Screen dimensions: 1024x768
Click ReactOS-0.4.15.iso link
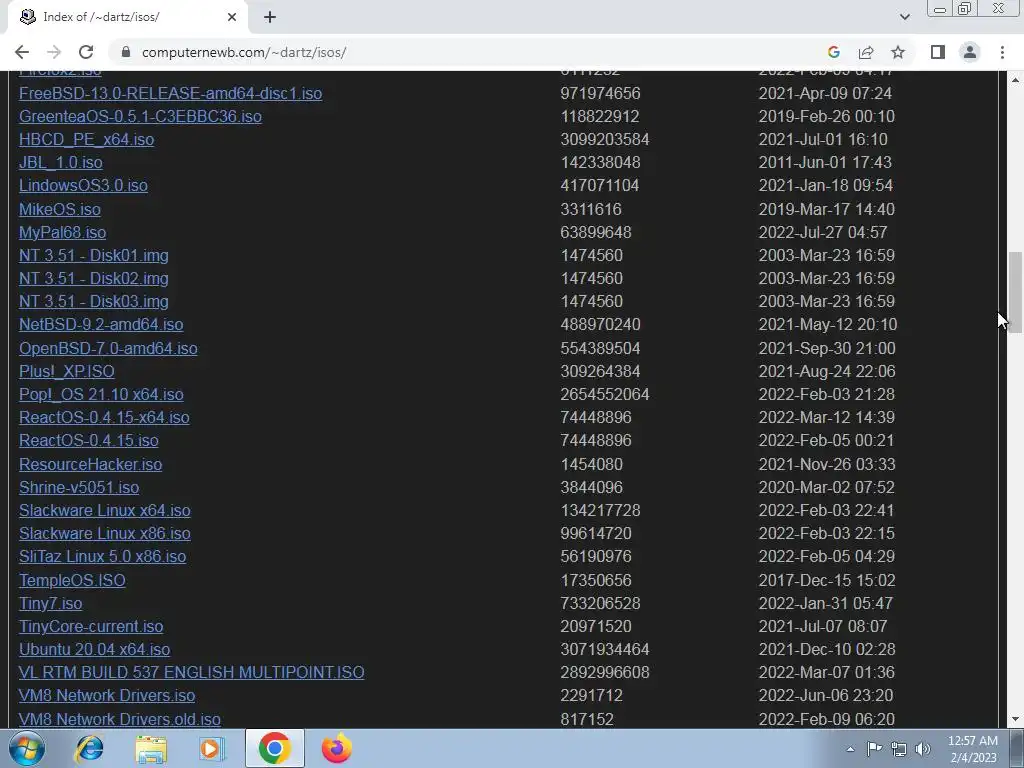coord(88,440)
